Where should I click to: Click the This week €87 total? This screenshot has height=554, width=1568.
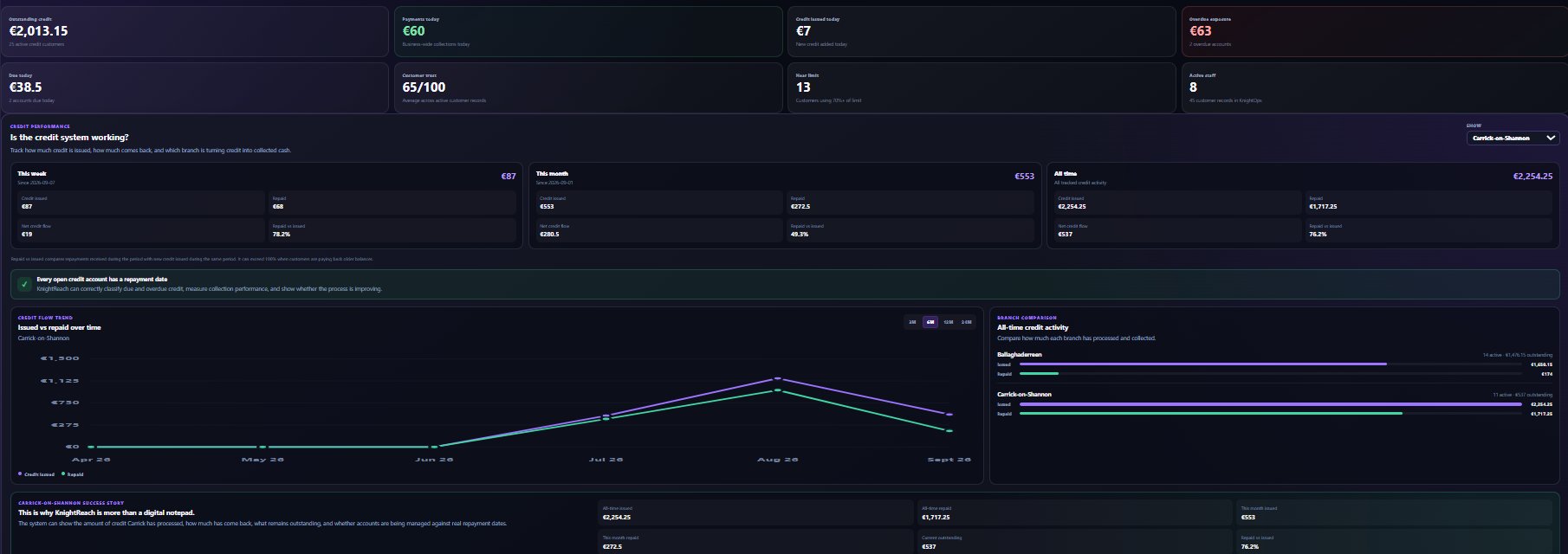click(509, 177)
